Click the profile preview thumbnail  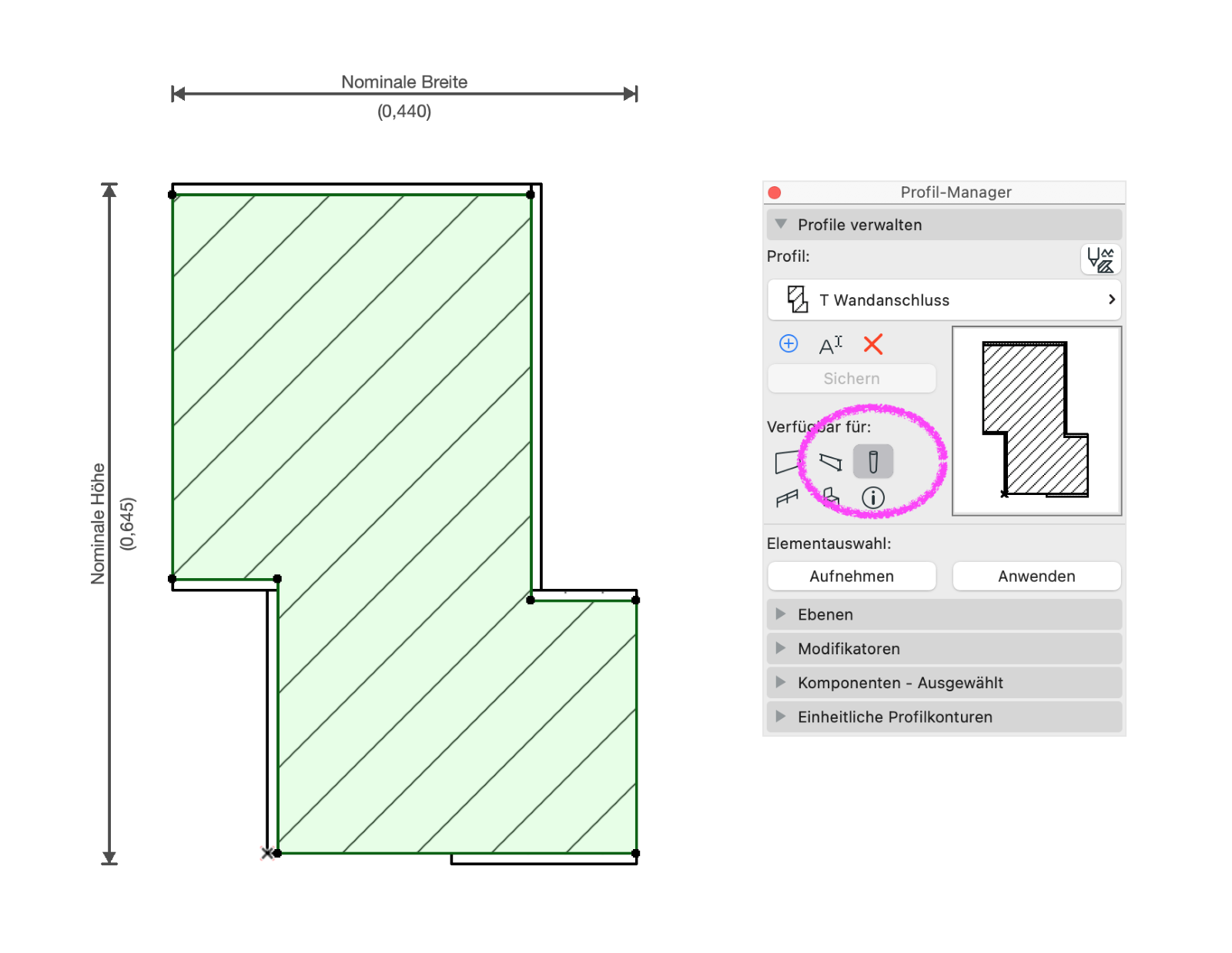(x=1036, y=420)
